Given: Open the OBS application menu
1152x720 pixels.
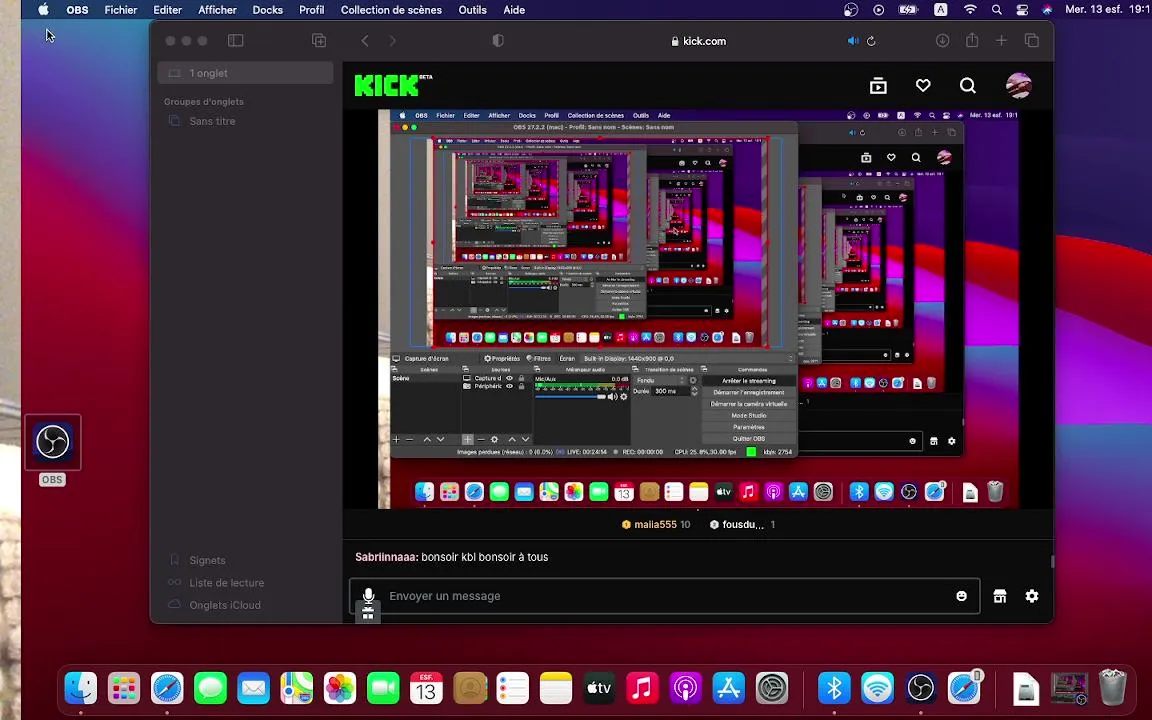Looking at the screenshot, I should (x=77, y=10).
